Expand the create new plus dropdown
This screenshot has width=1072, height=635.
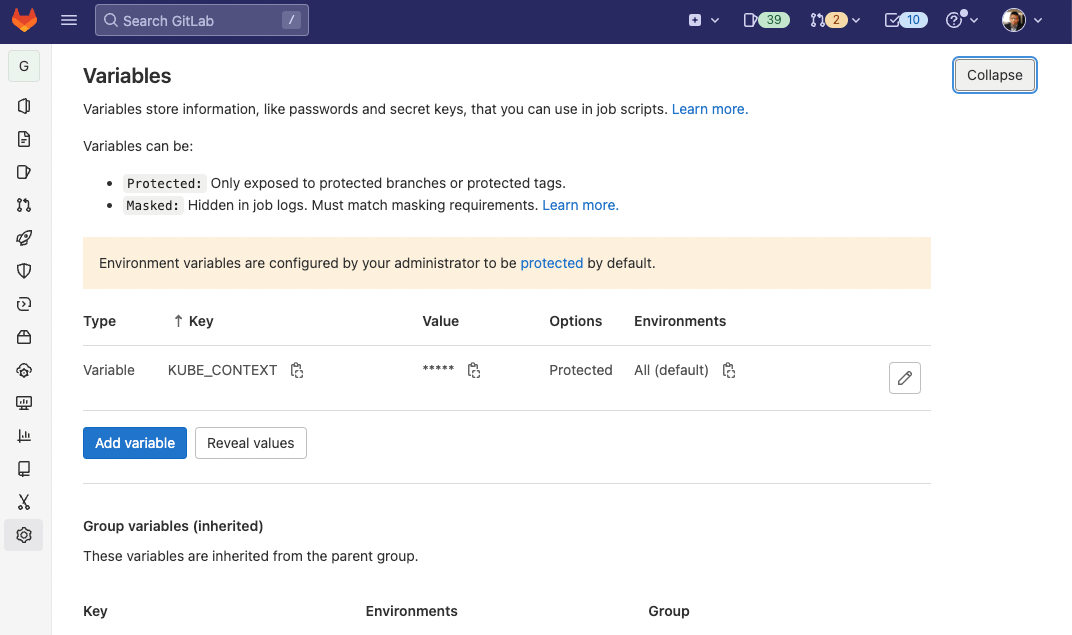coord(704,20)
